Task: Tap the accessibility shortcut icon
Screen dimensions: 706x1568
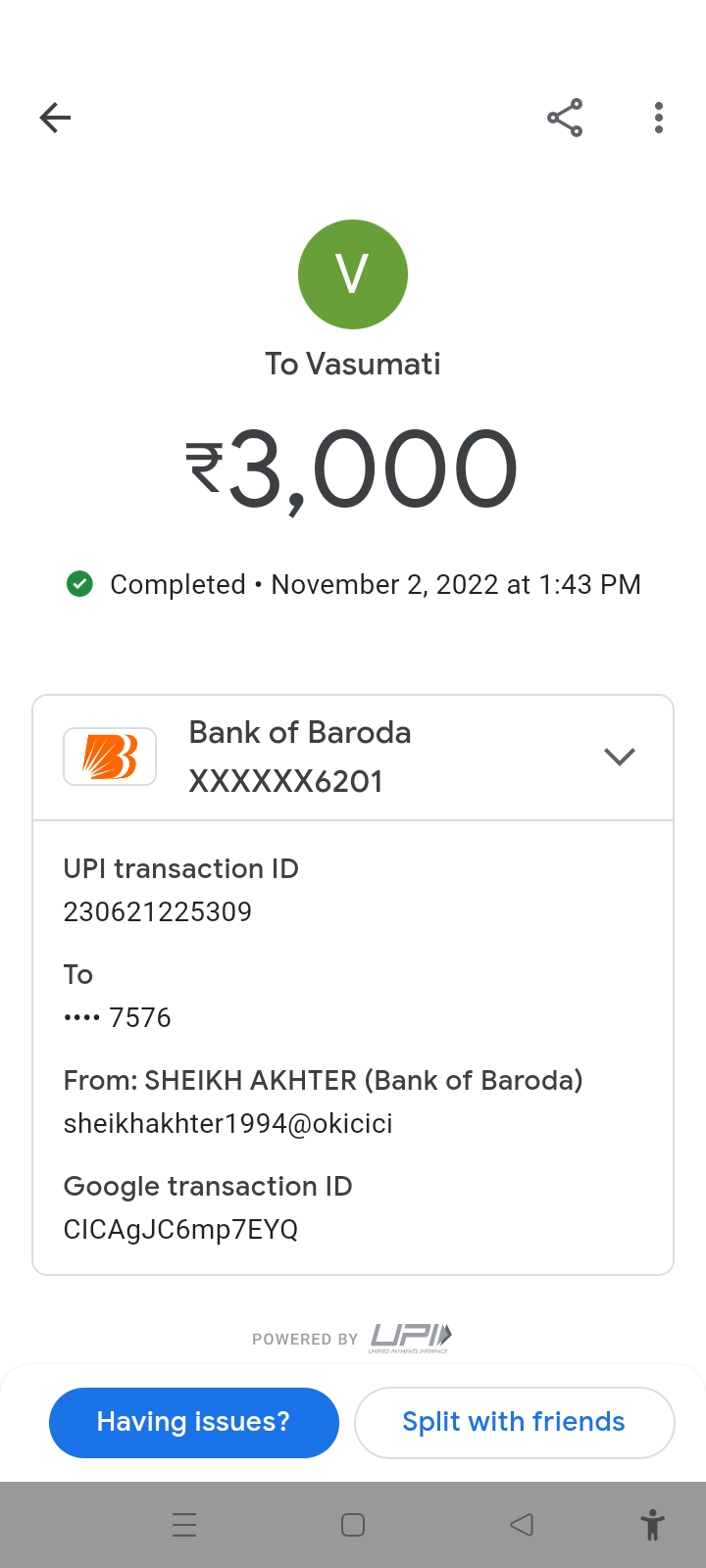Action: (652, 1525)
